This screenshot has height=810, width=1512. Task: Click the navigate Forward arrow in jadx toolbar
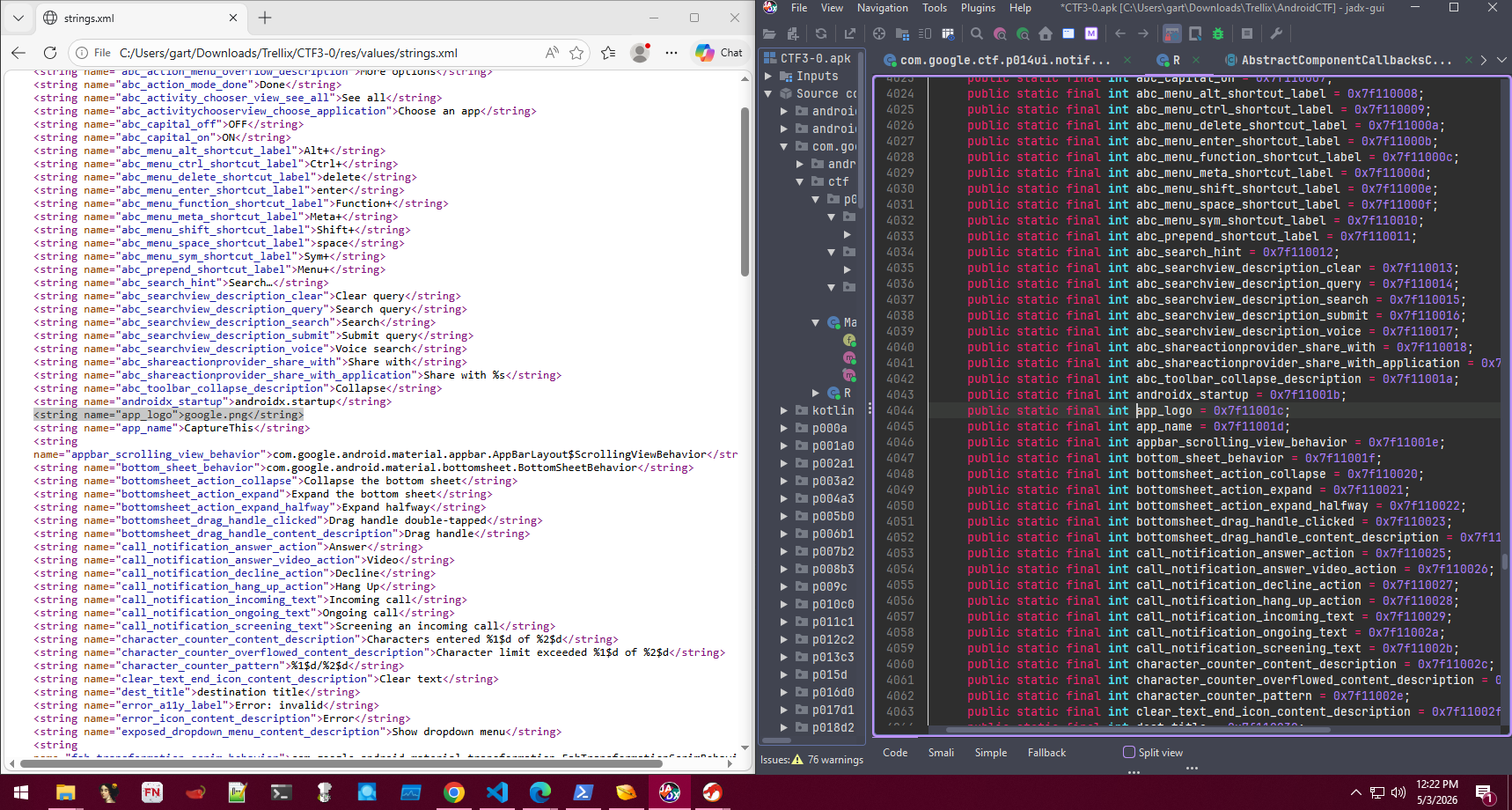click(x=1142, y=33)
